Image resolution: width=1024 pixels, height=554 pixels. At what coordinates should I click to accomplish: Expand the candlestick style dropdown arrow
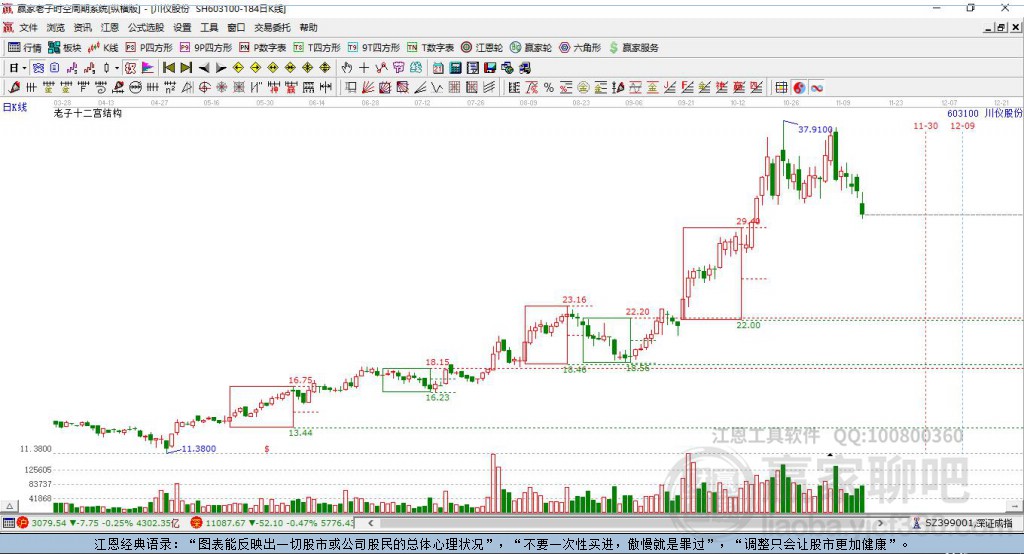pyautogui.click(x=117, y=68)
